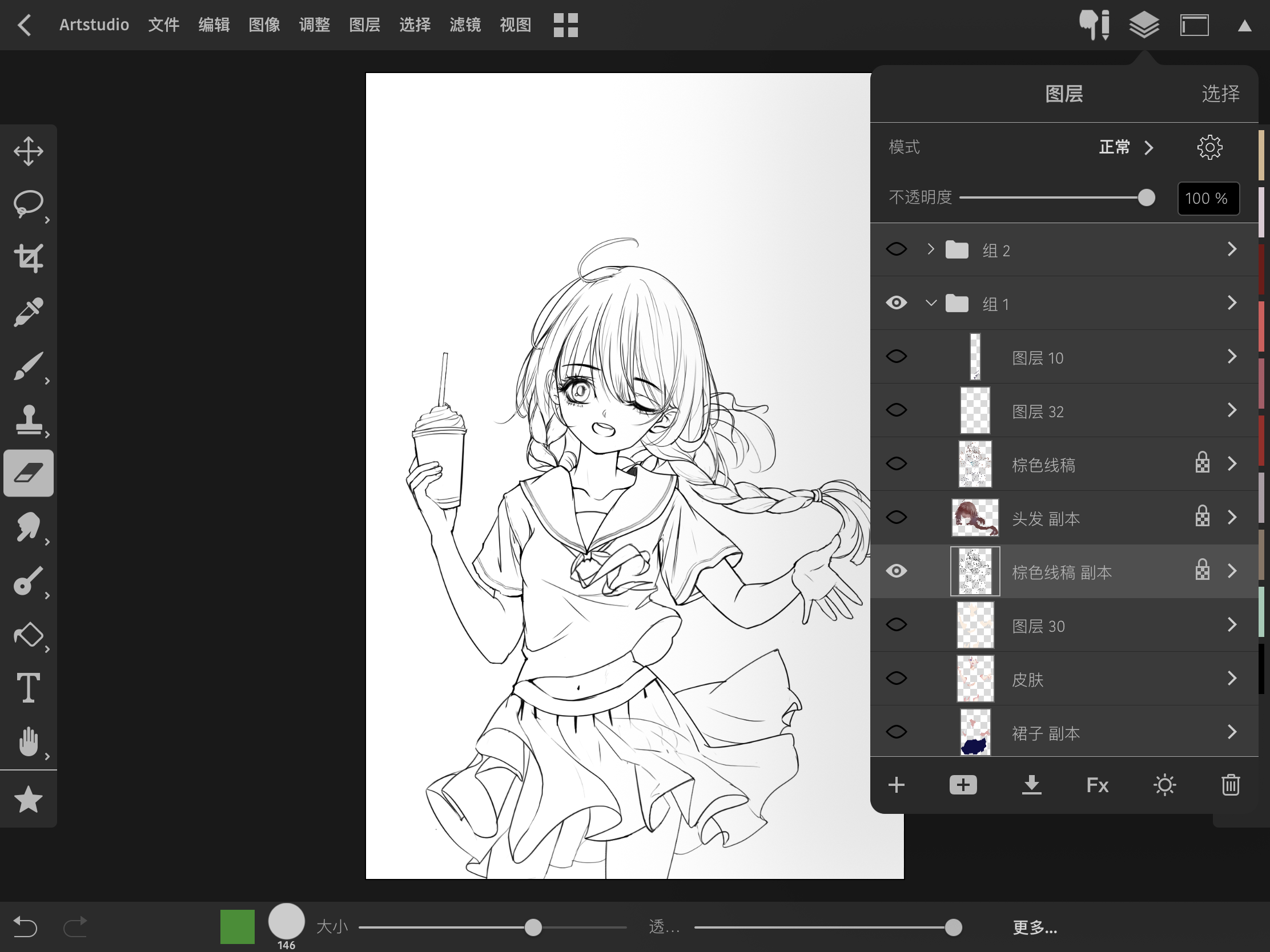Screen dimensions: 1270x952
Task: Click the trash icon to delete layer
Action: click(x=1230, y=784)
